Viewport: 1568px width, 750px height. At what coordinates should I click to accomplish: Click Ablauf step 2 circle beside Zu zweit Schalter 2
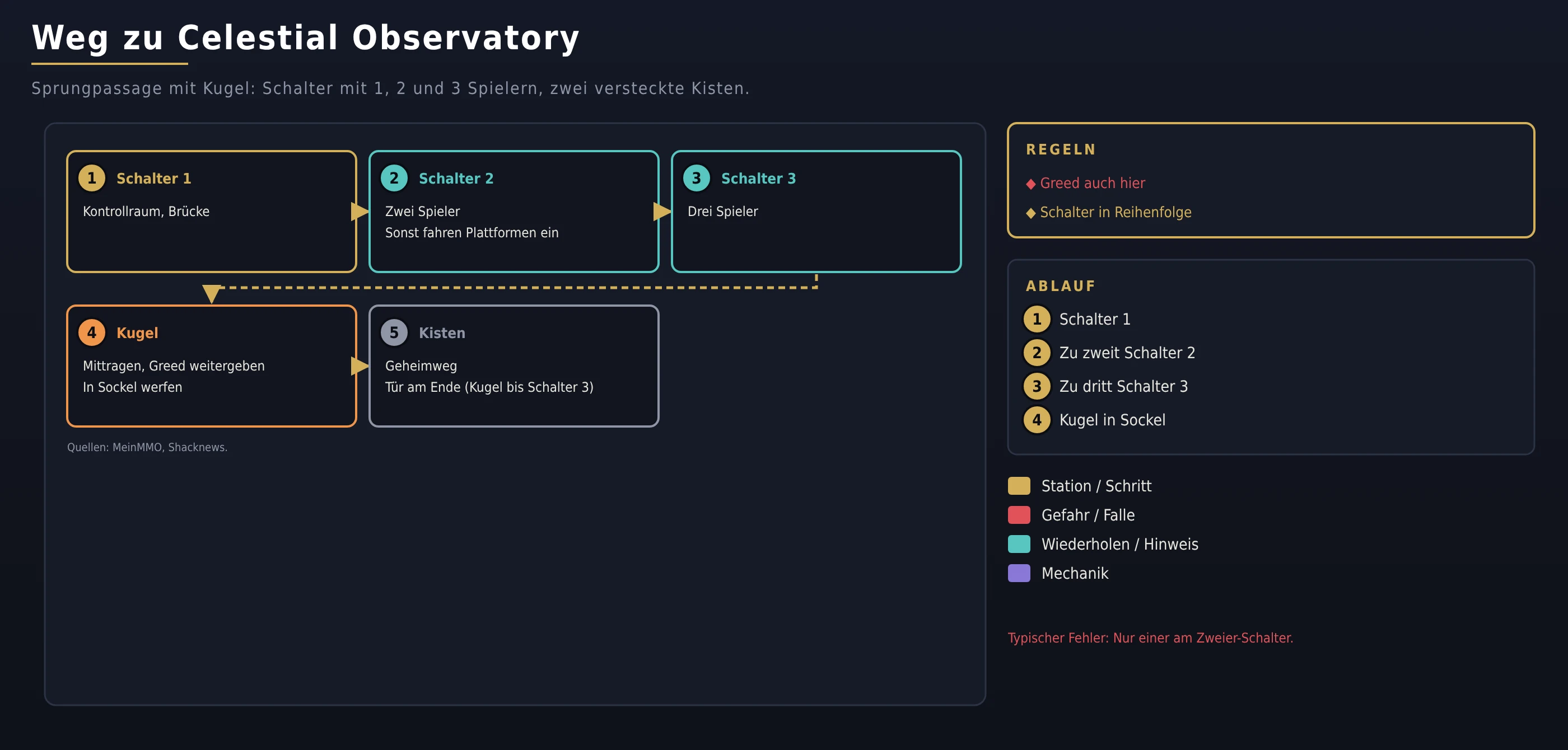pos(1037,353)
